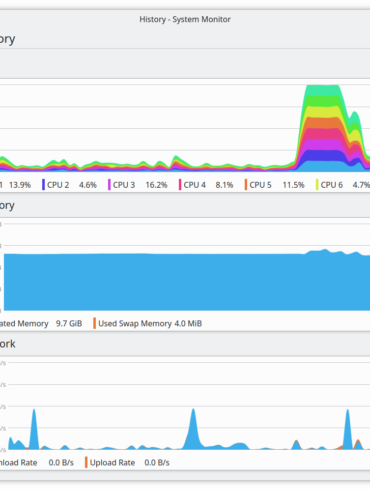Select the CPU 4 legend label
370x490 pixels.
tap(195, 185)
